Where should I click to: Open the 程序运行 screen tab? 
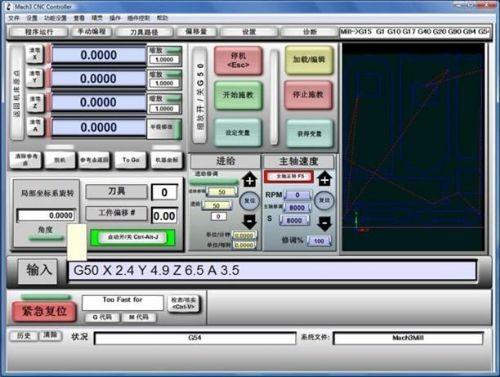[39, 32]
